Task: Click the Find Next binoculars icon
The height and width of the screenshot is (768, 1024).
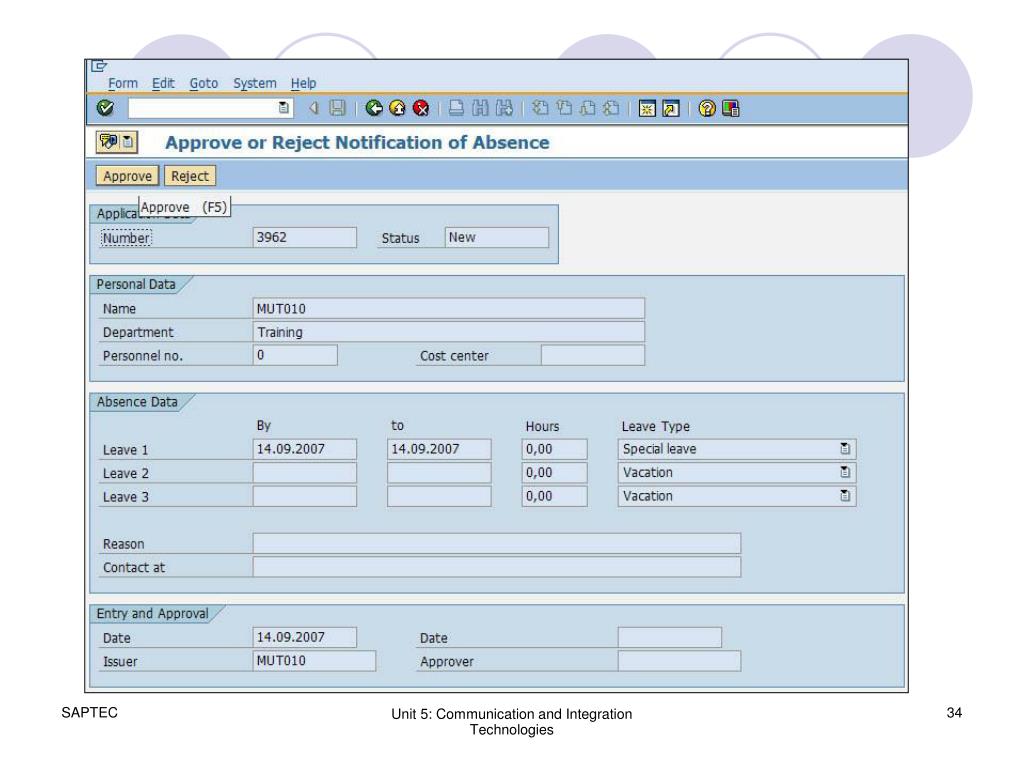Action: 504,108
